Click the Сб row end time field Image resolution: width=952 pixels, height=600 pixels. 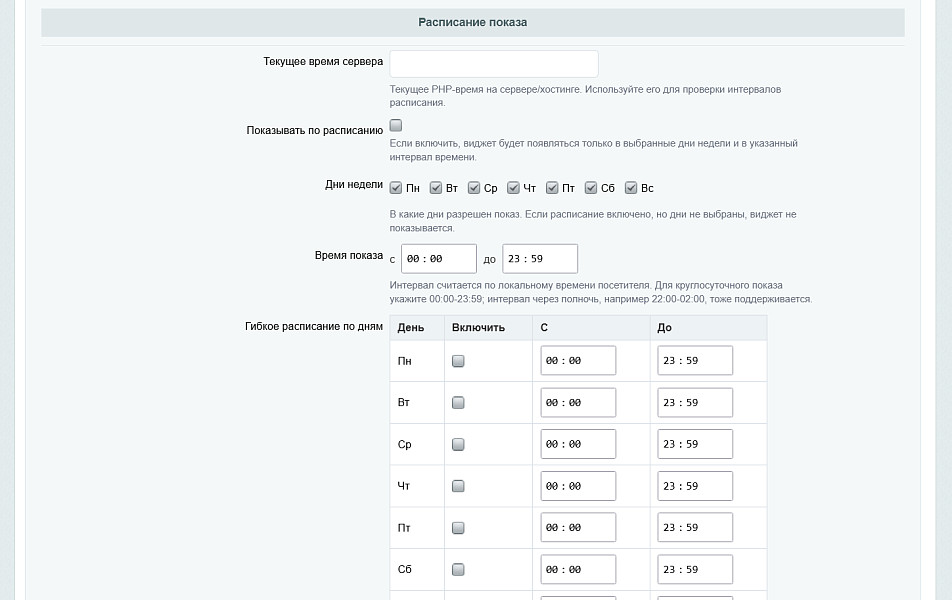click(695, 570)
